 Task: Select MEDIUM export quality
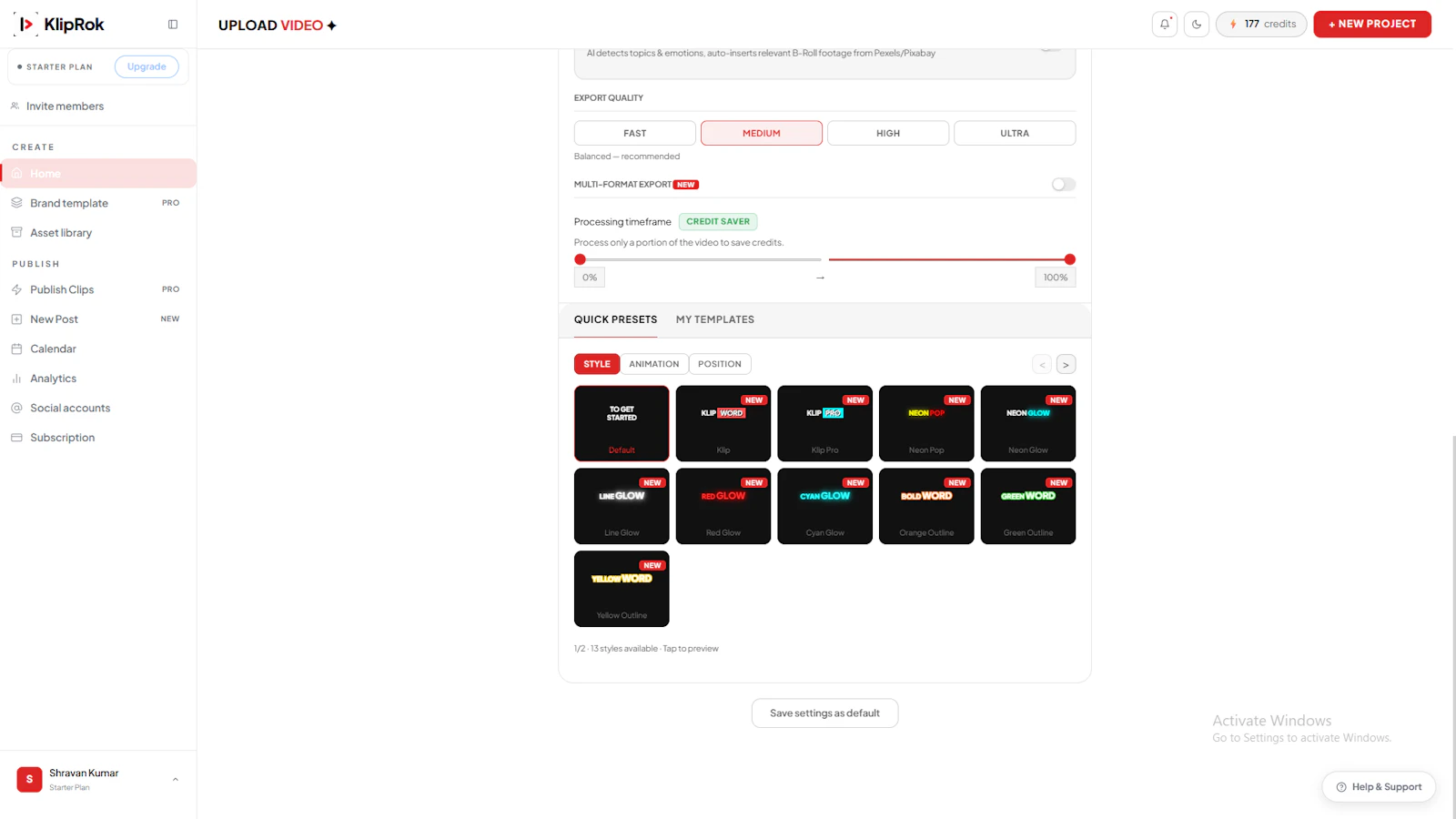pos(762,133)
